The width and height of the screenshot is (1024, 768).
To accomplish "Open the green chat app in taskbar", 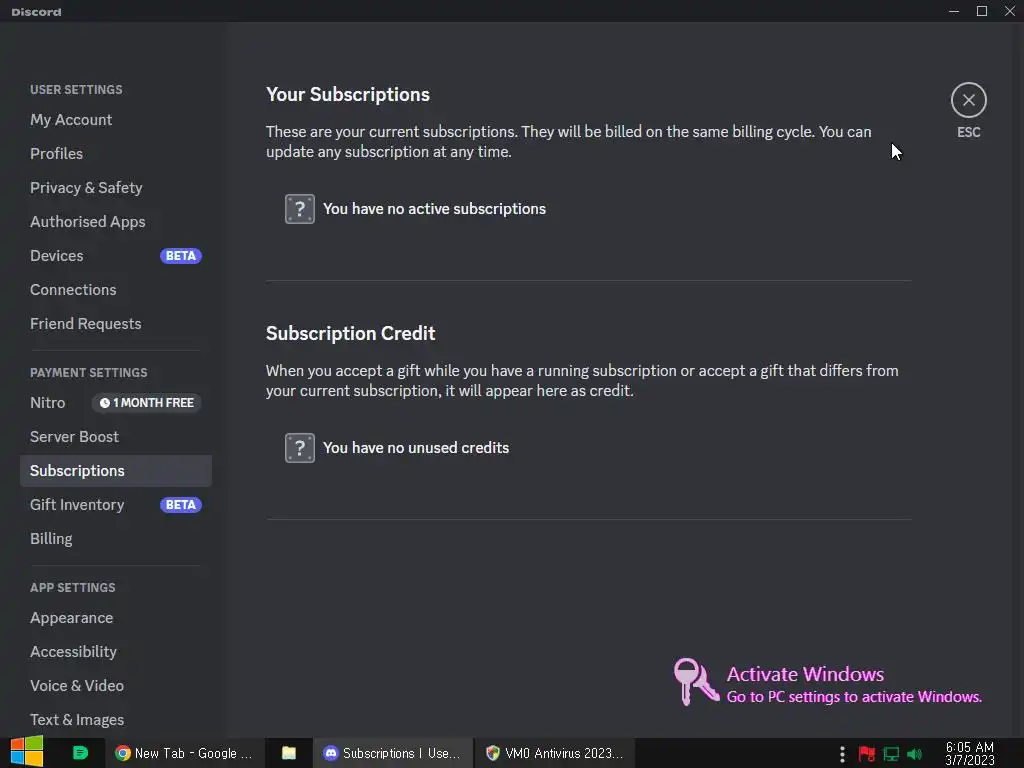I will (x=80, y=753).
